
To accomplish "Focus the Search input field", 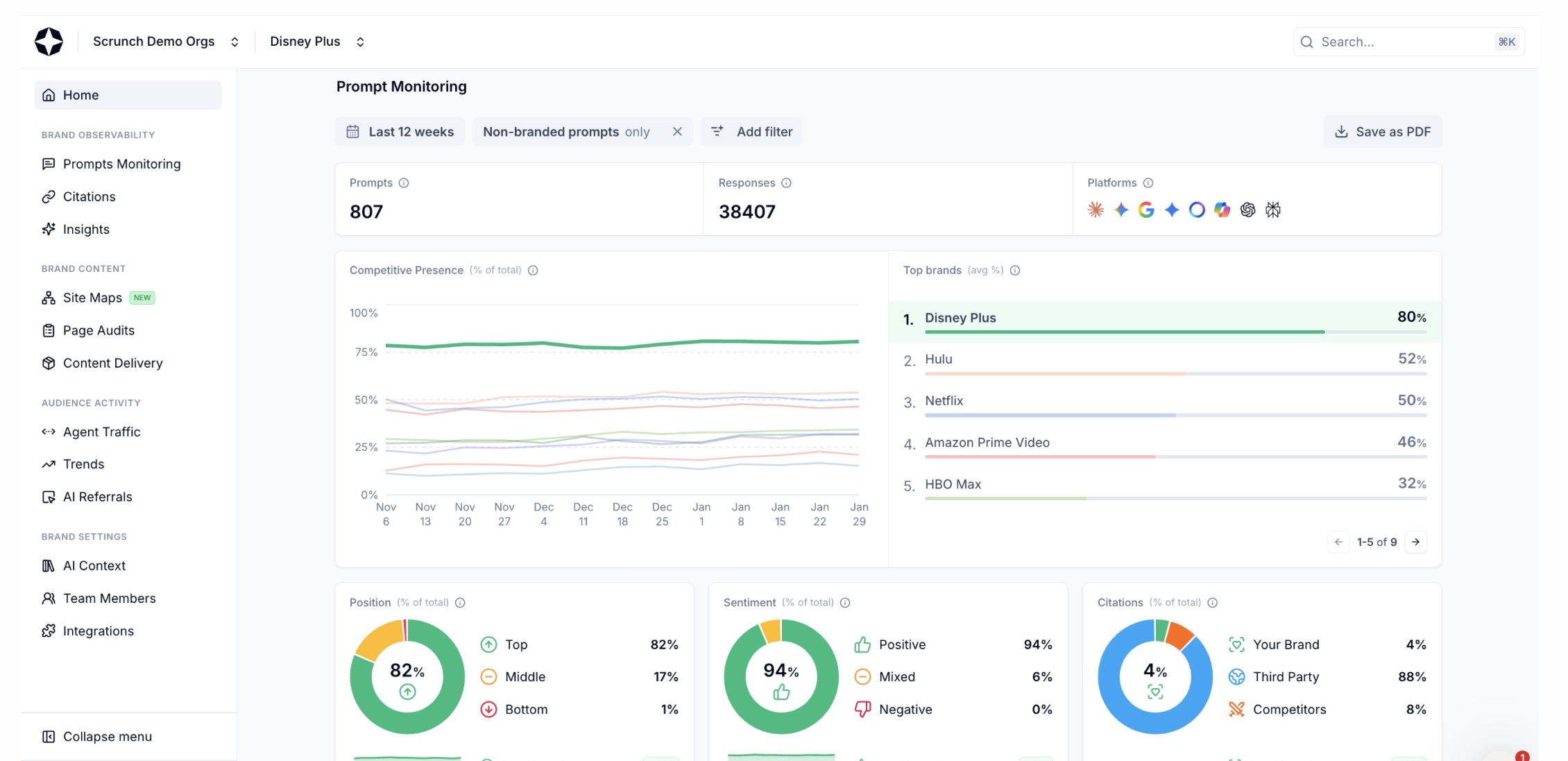I will click(x=1408, y=42).
